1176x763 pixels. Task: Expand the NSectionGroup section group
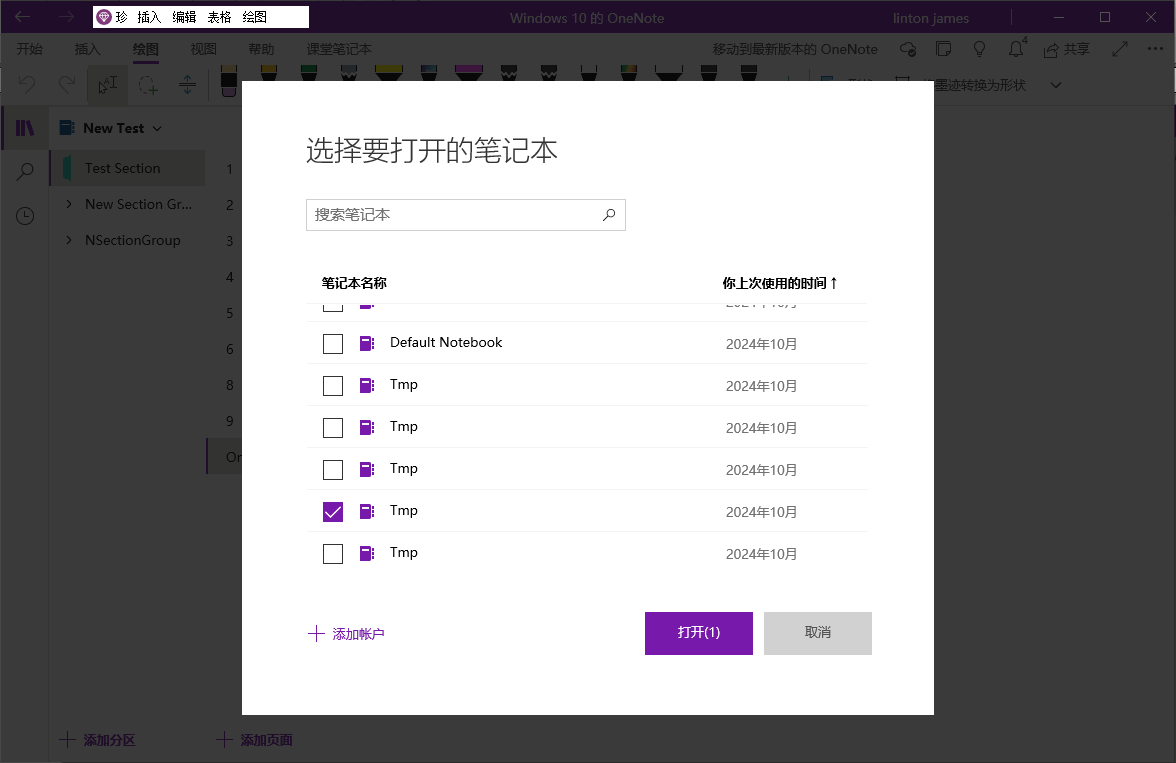pos(69,240)
